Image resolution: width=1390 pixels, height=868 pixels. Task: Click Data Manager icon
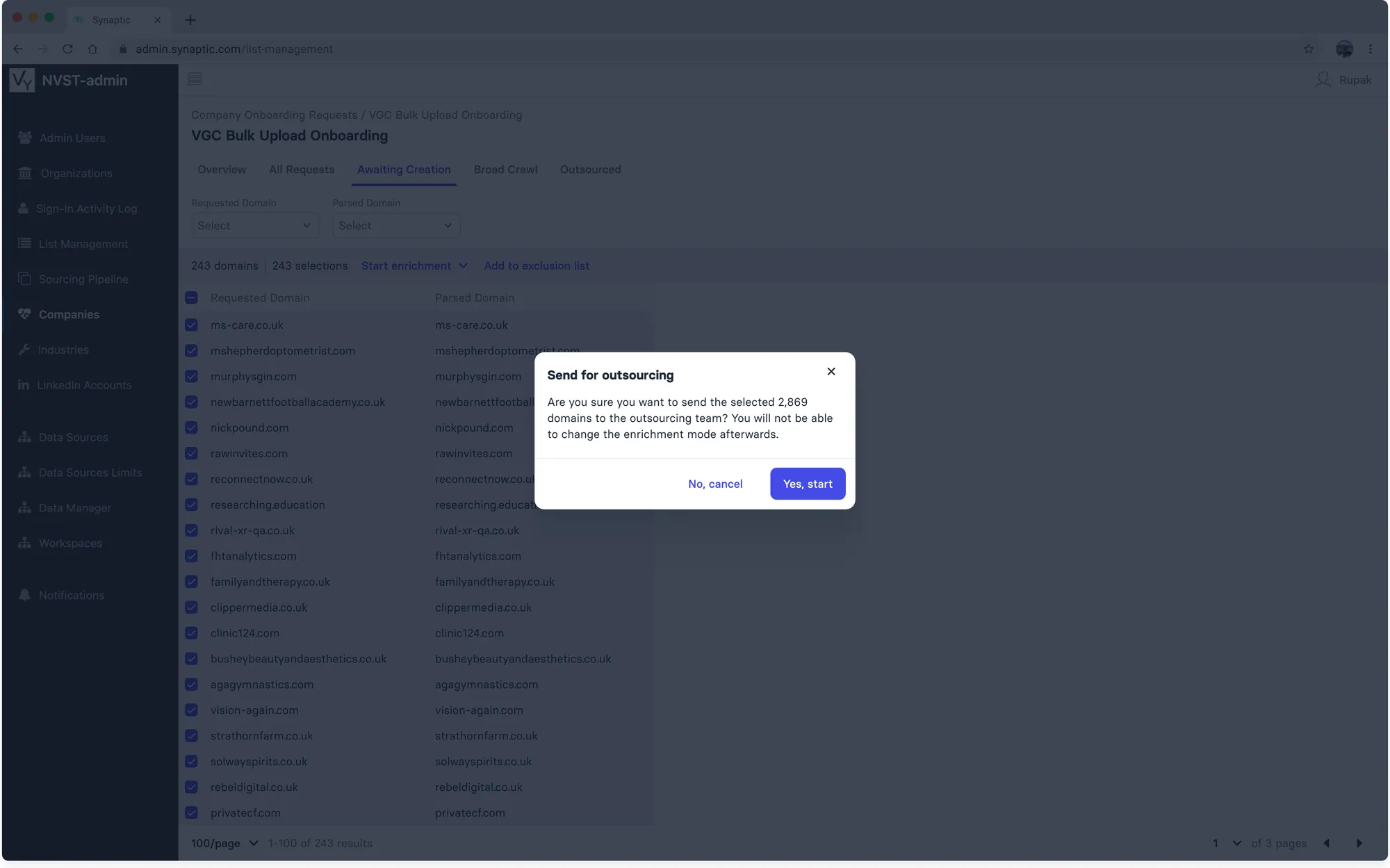[x=24, y=507]
